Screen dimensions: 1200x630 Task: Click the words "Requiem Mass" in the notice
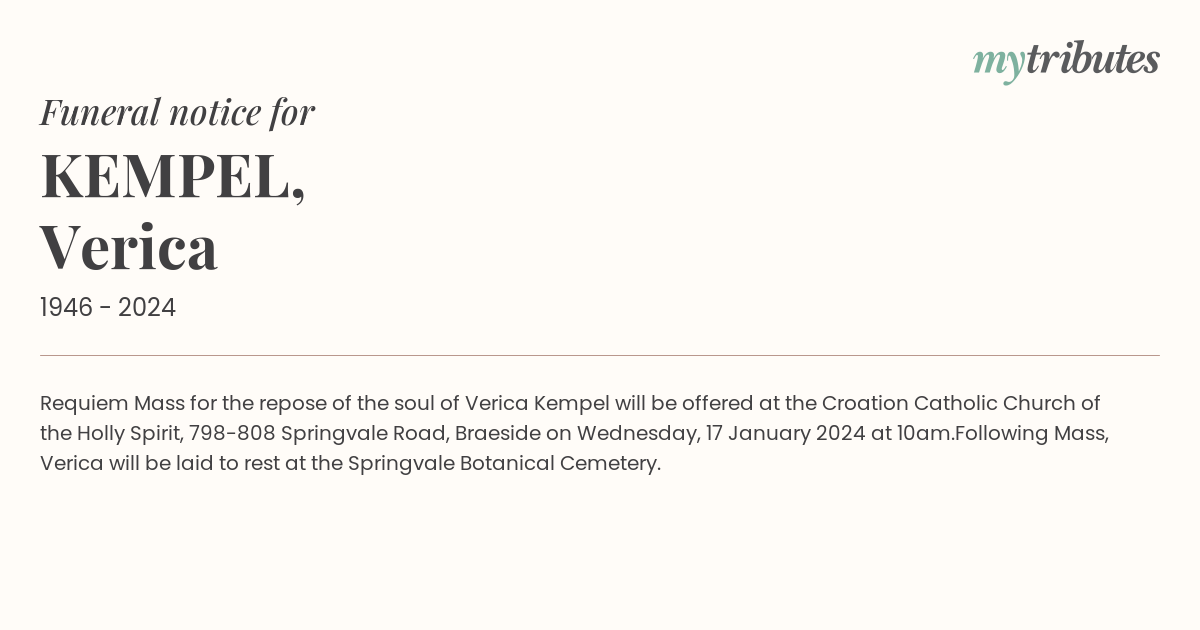click(x=106, y=404)
